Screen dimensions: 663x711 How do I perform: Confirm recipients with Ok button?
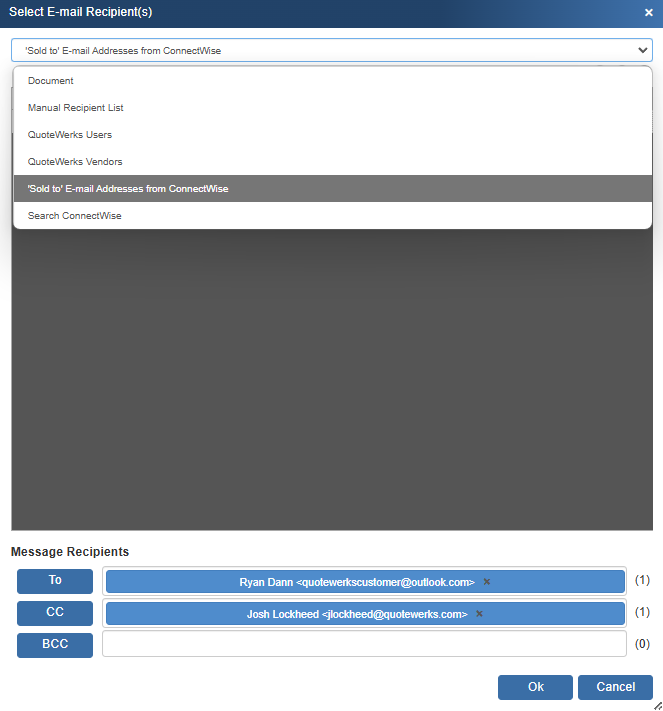coord(535,687)
